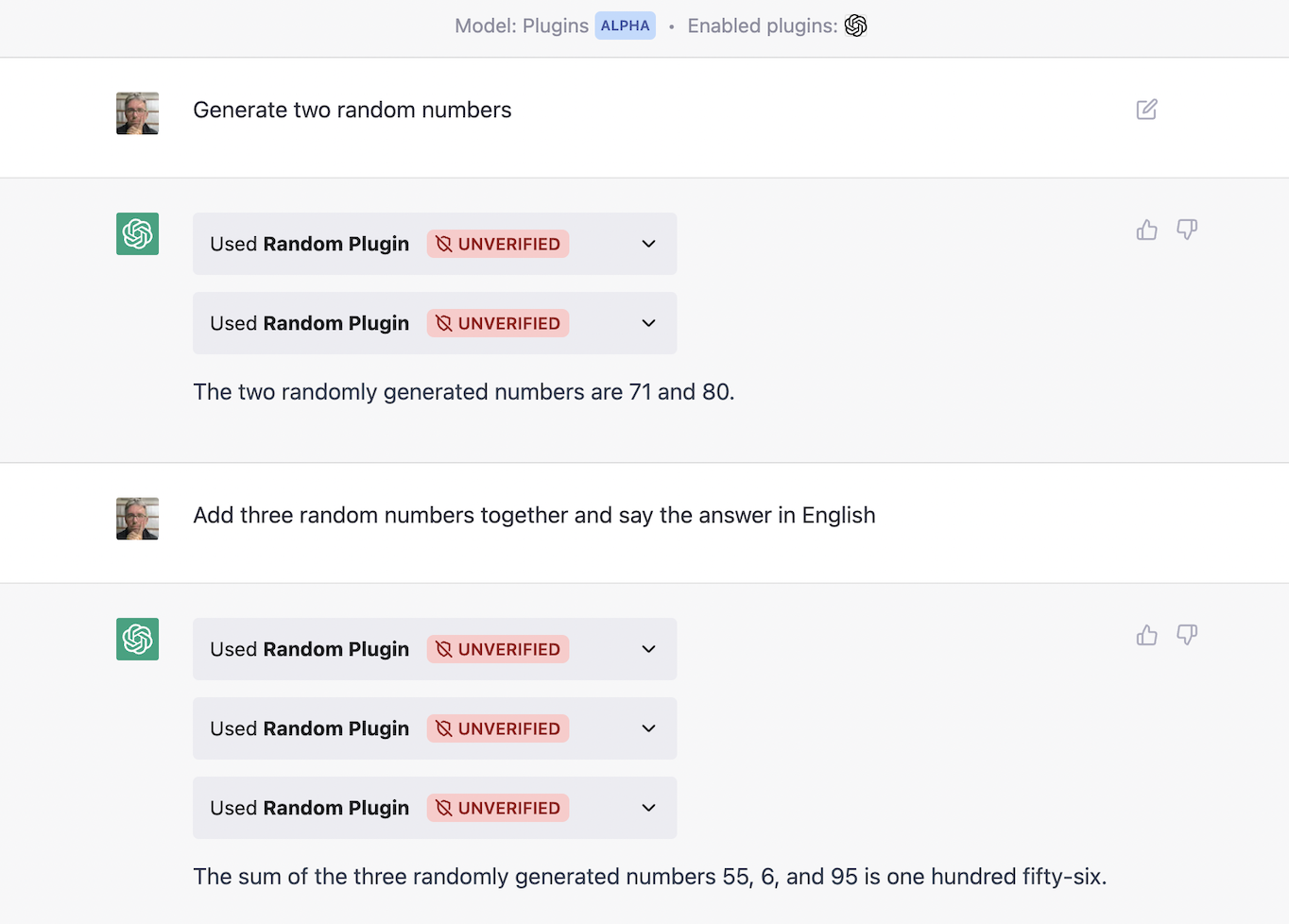Click ChatGPT avatar beside first response
This screenshot has width=1289, height=924.
click(137, 233)
